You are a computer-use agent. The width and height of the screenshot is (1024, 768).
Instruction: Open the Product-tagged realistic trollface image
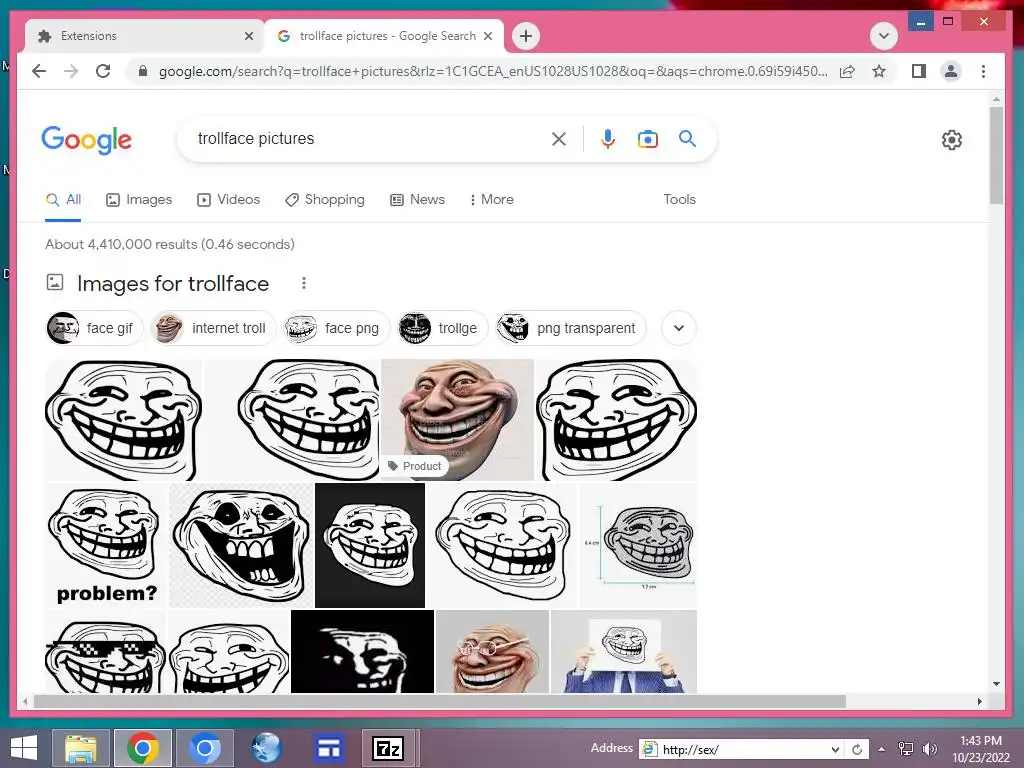coord(457,420)
